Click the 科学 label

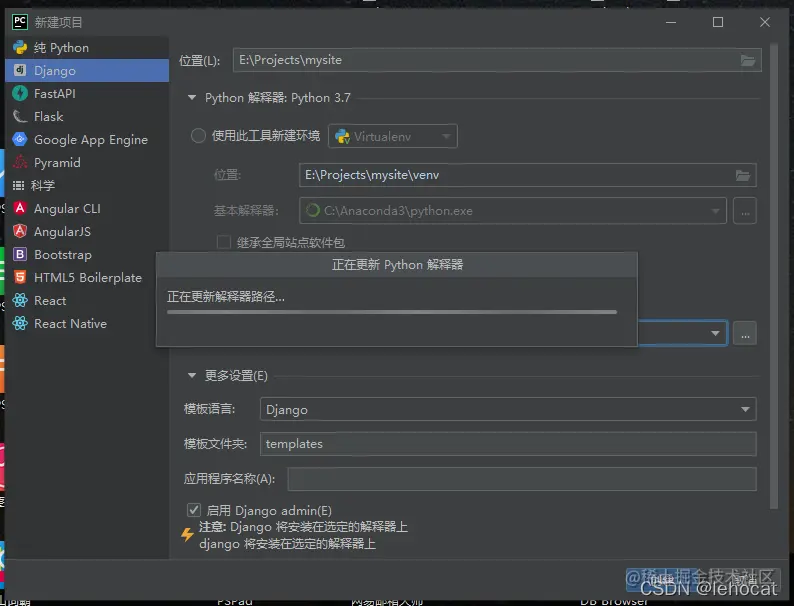pos(43,185)
